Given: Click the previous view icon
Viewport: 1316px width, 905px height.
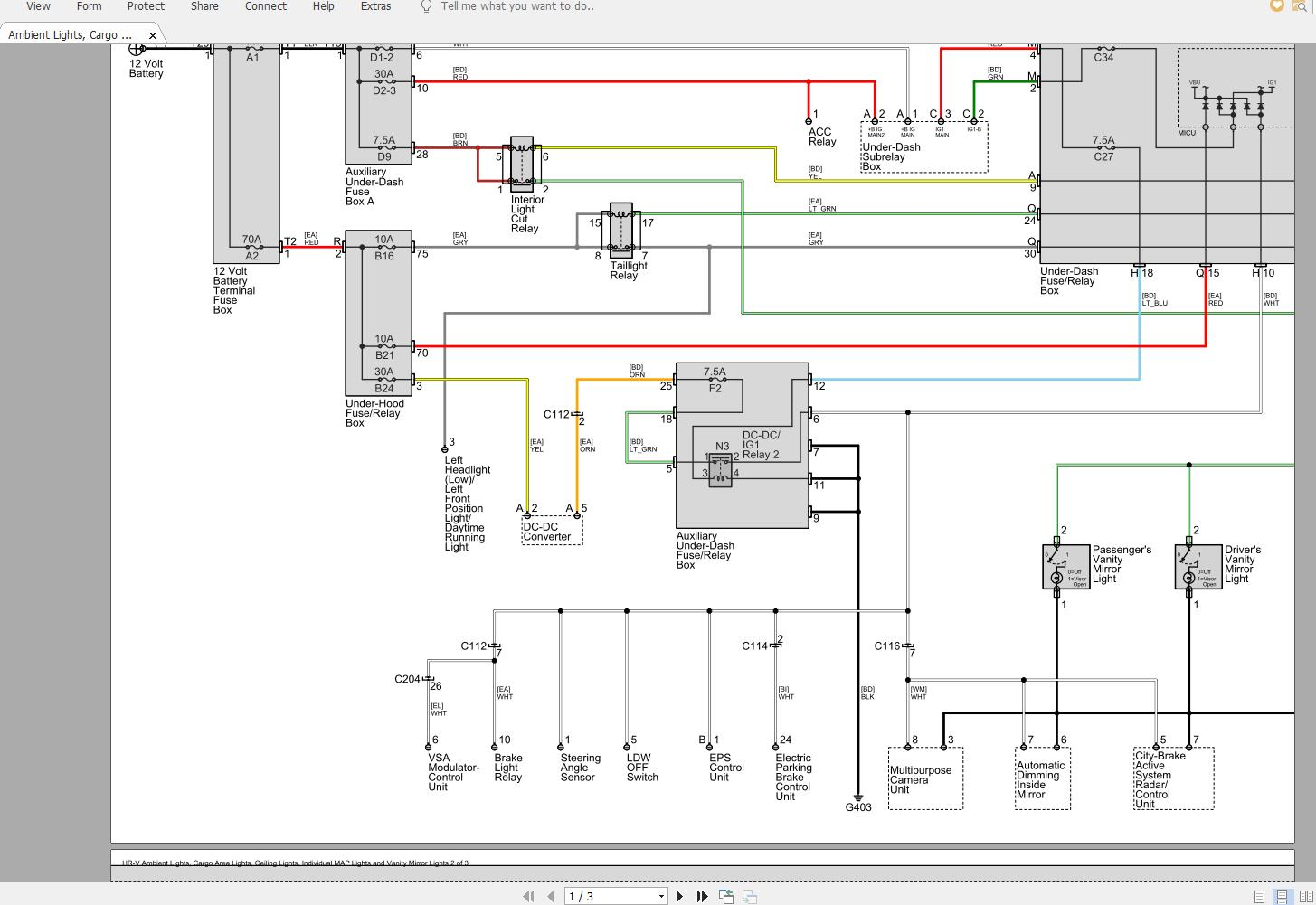Looking at the screenshot, I should [x=726, y=896].
